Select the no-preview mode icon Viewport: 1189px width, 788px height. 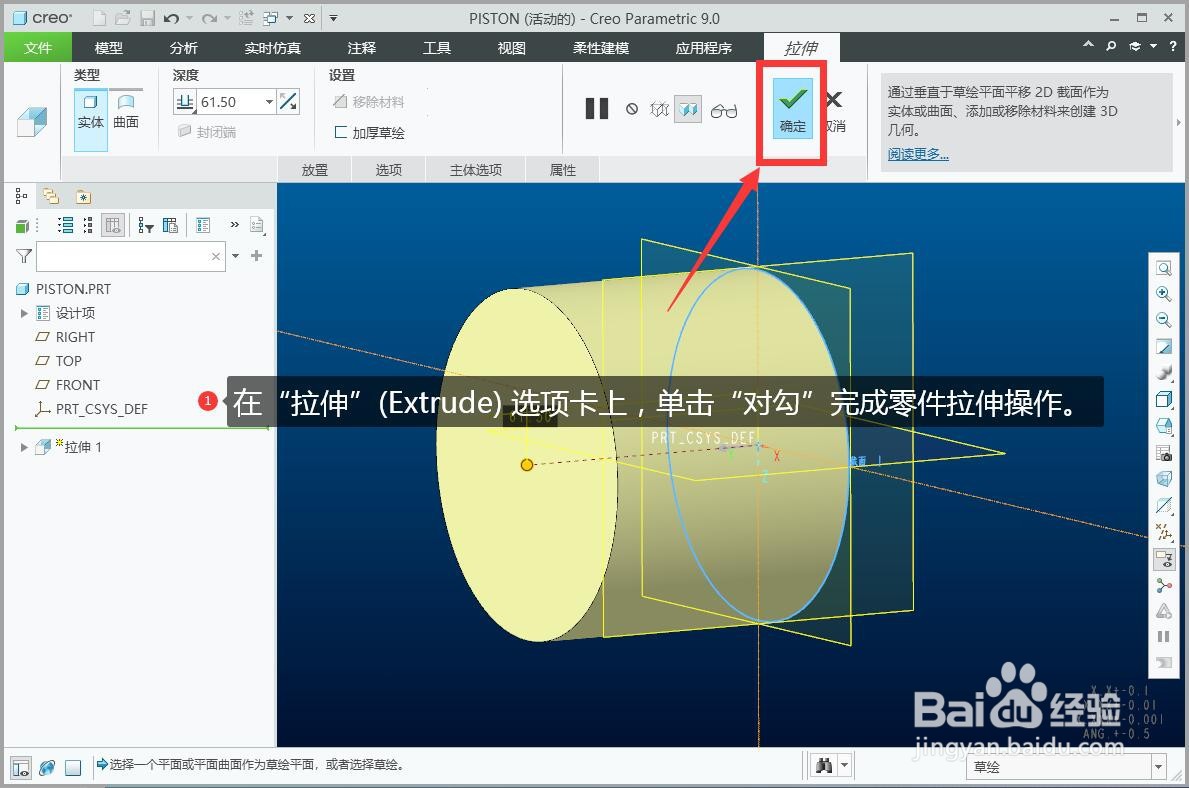(x=632, y=109)
